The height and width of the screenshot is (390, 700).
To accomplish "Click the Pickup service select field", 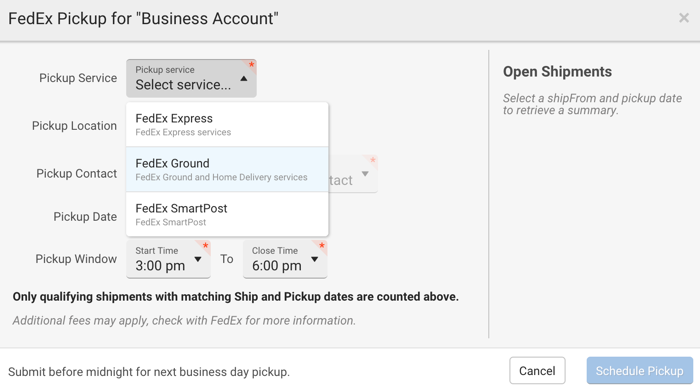I will 191,78.
